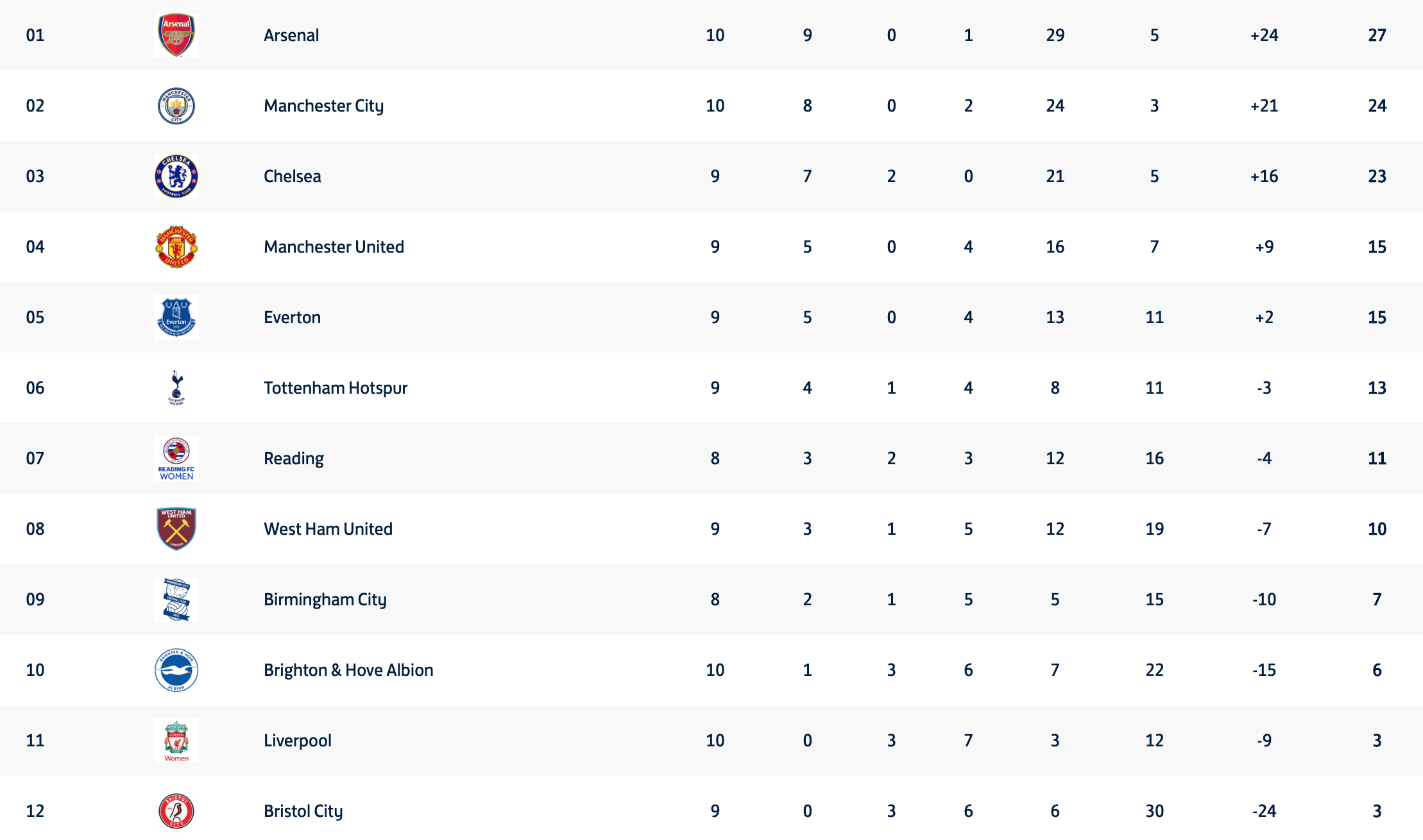This screenshot has width=1423, height=840.
Task: Open Brighton & Hove Albion team link
Action: (x=348, y=670)
